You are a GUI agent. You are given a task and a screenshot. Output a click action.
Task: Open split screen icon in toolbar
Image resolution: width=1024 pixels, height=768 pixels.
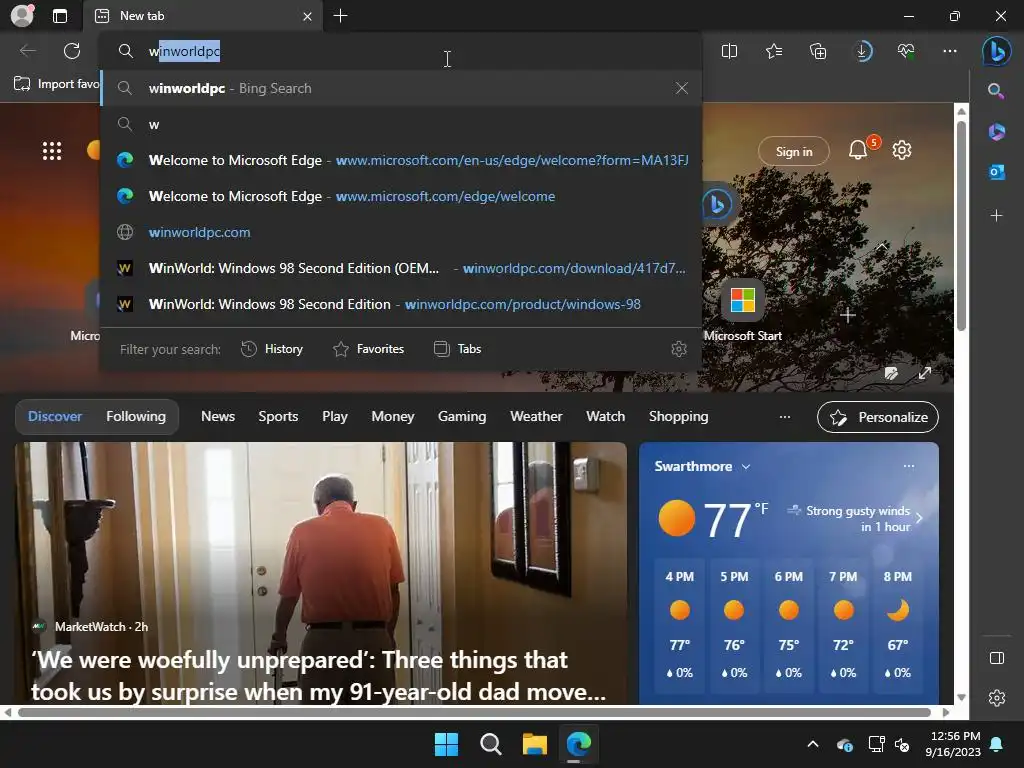[729, 51]
